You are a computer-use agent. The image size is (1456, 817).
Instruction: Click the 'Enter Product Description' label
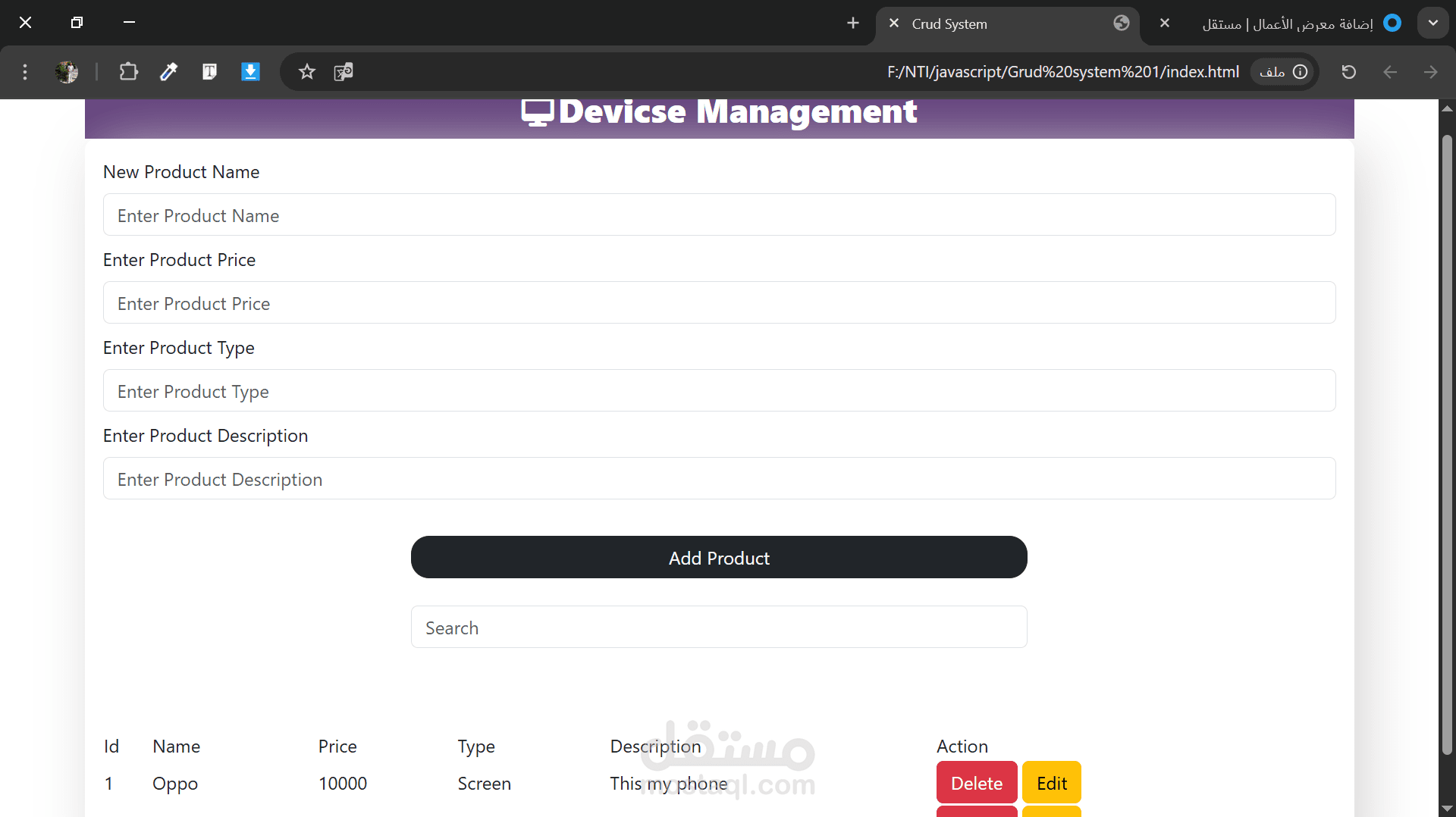206,436
